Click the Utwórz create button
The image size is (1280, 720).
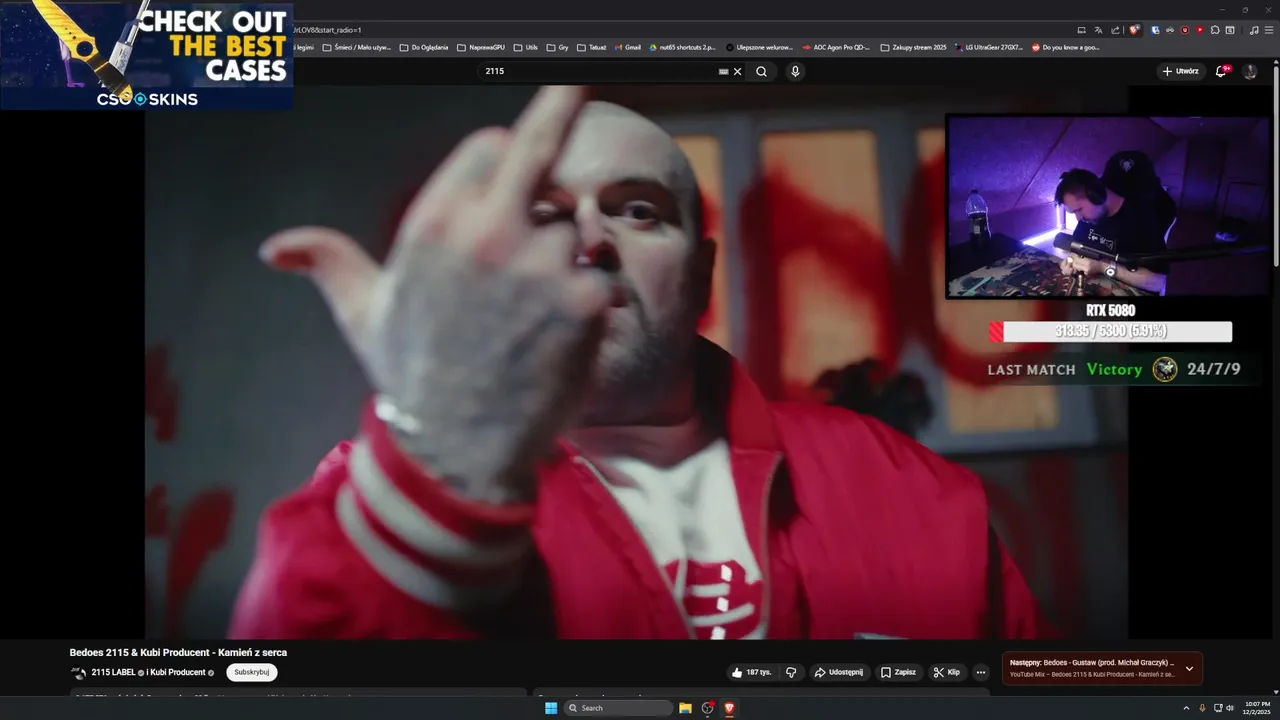[1181, 71]
